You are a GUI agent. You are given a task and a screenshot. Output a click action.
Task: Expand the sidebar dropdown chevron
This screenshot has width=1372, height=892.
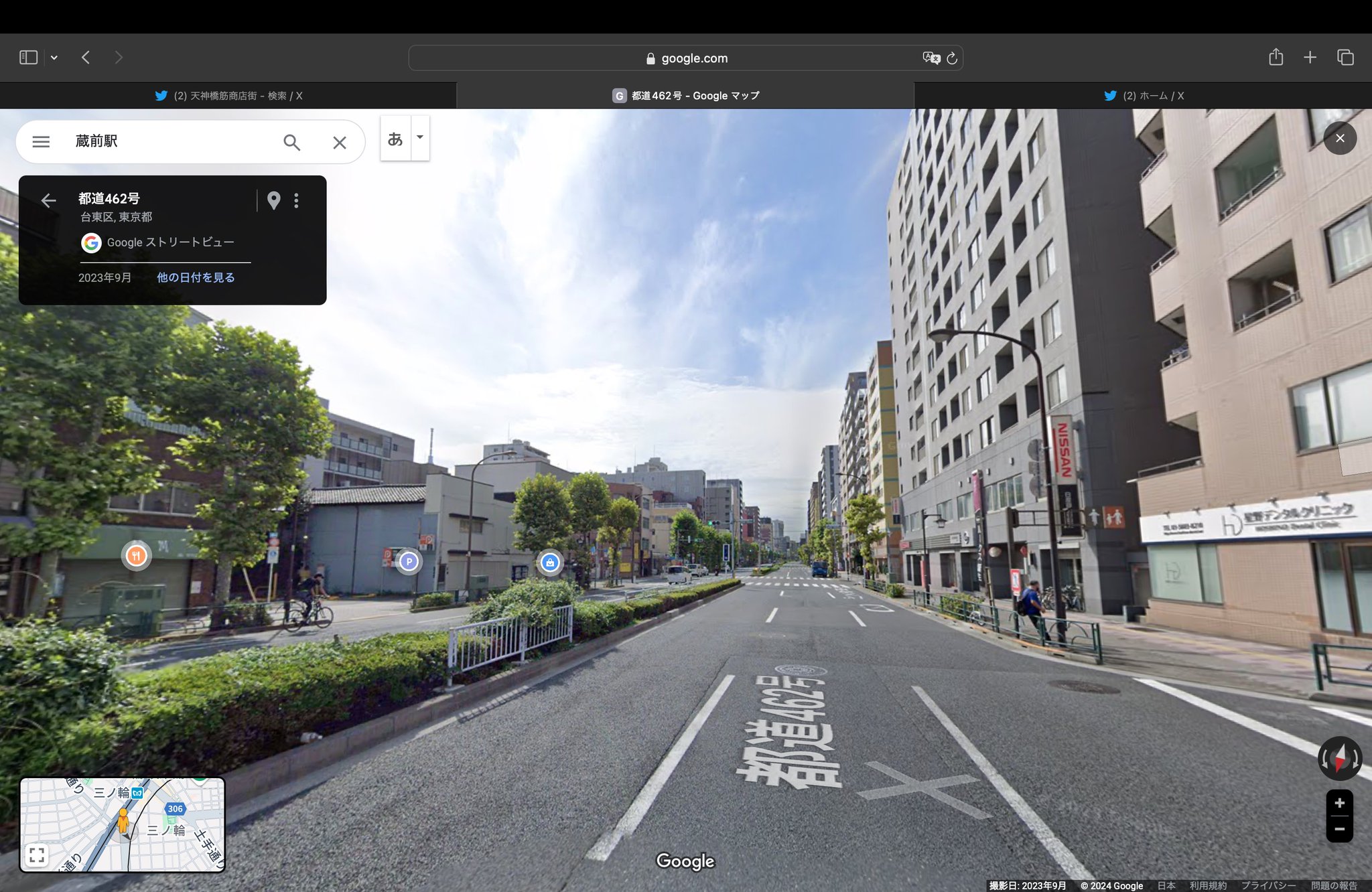point(54,58)
